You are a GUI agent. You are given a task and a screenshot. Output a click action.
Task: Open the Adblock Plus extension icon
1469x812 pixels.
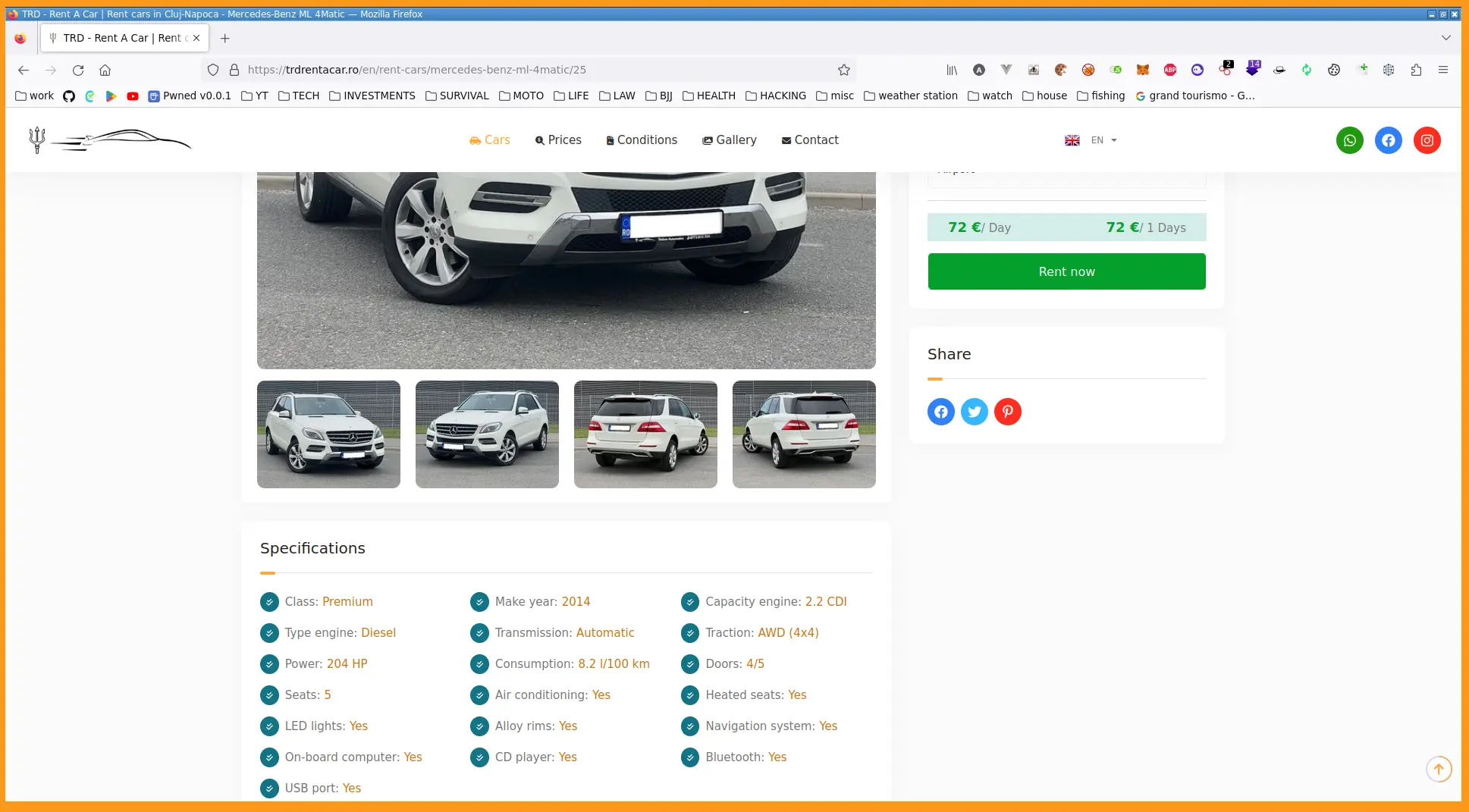coord(1169,70)
